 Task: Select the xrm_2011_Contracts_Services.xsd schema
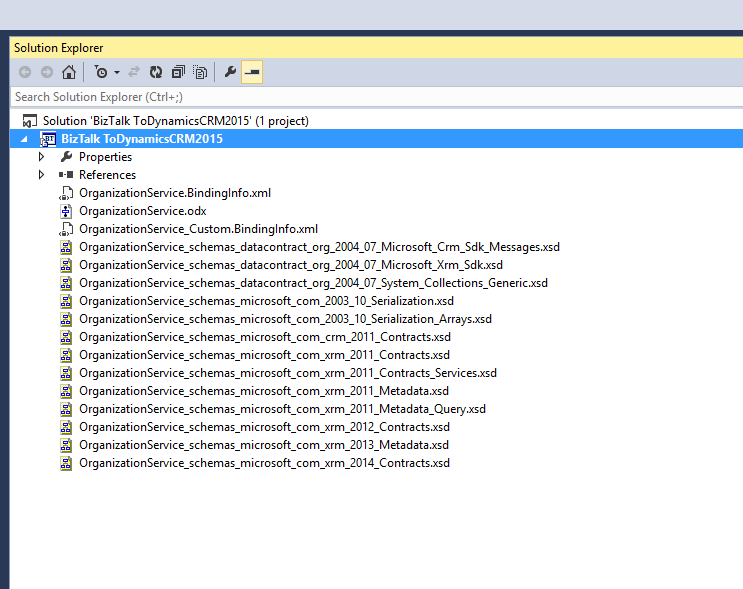288,373
